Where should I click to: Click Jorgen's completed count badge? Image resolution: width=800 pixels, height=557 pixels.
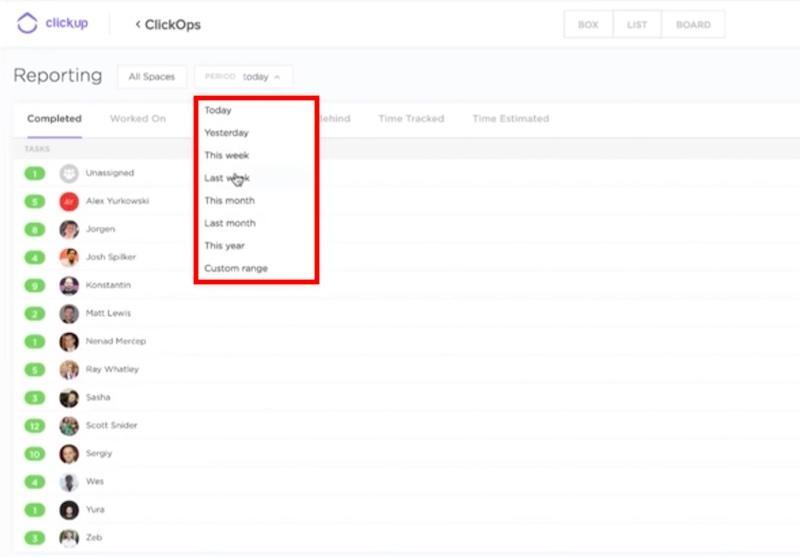(35, 230)
